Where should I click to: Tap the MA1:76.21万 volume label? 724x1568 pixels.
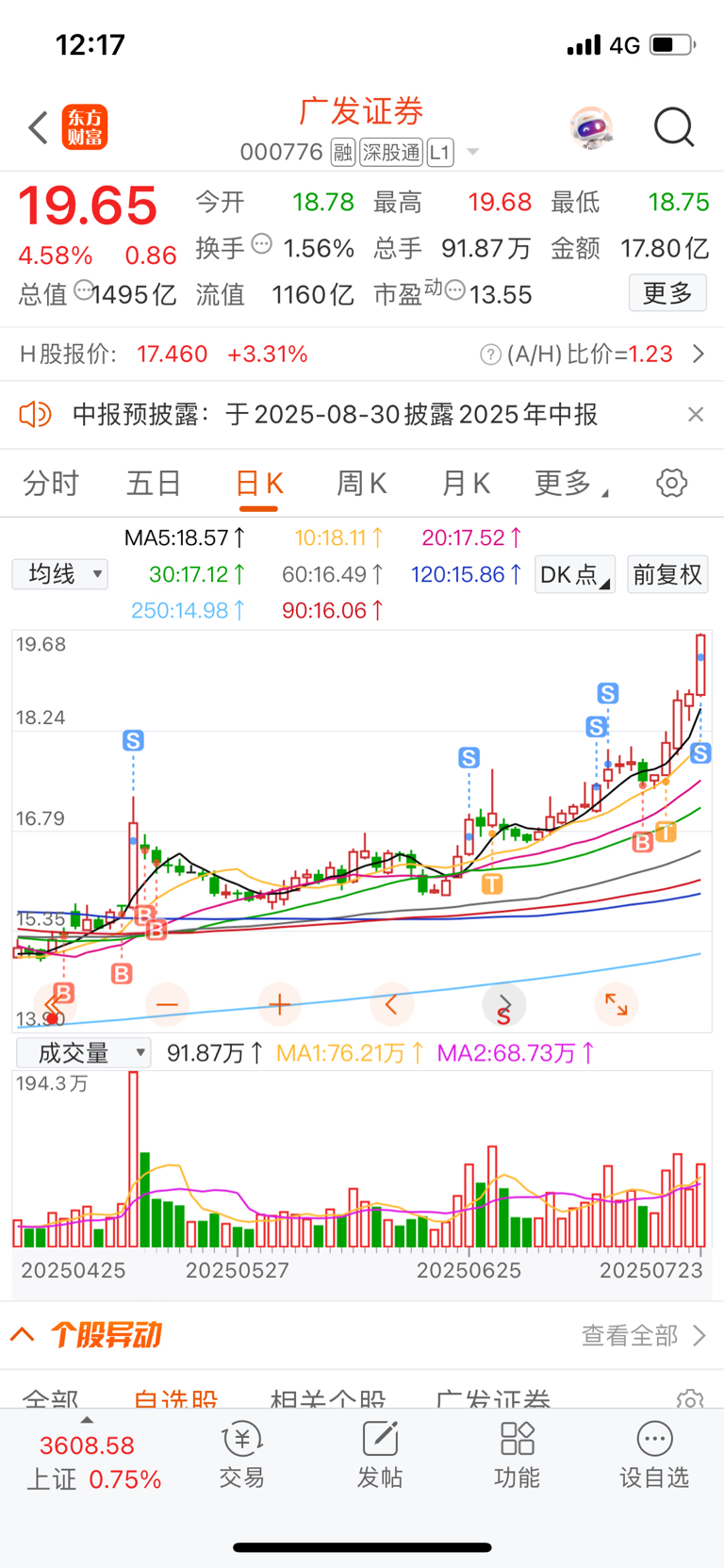pyautogui.click(x=350, y=1053)
